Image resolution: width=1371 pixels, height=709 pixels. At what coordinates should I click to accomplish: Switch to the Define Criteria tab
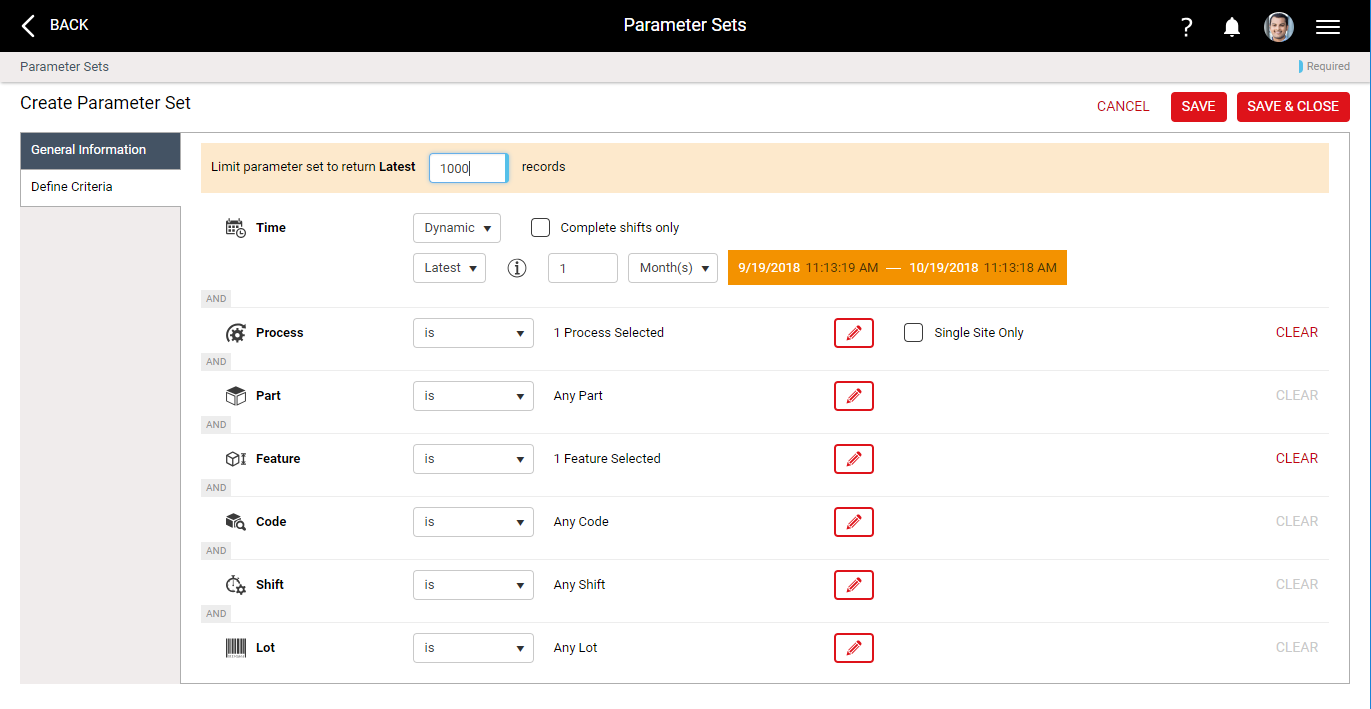(x=72, y=186)
